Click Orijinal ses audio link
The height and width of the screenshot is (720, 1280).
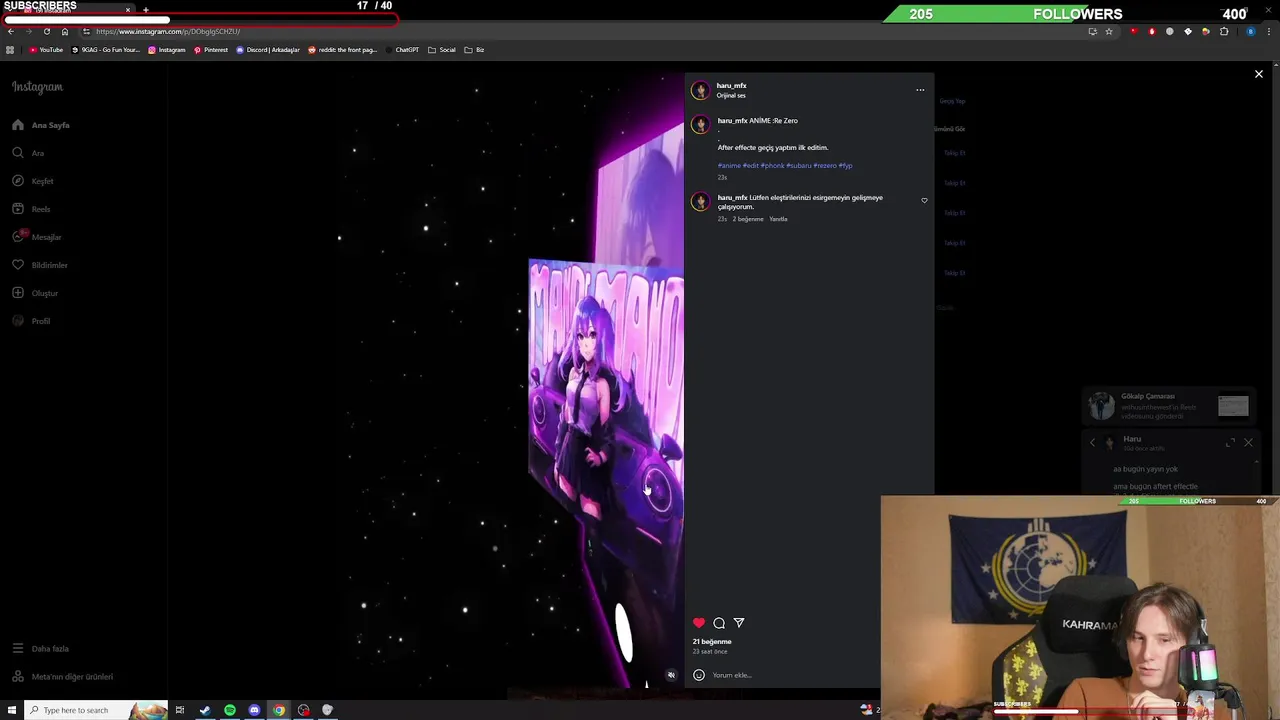[731, 96]
